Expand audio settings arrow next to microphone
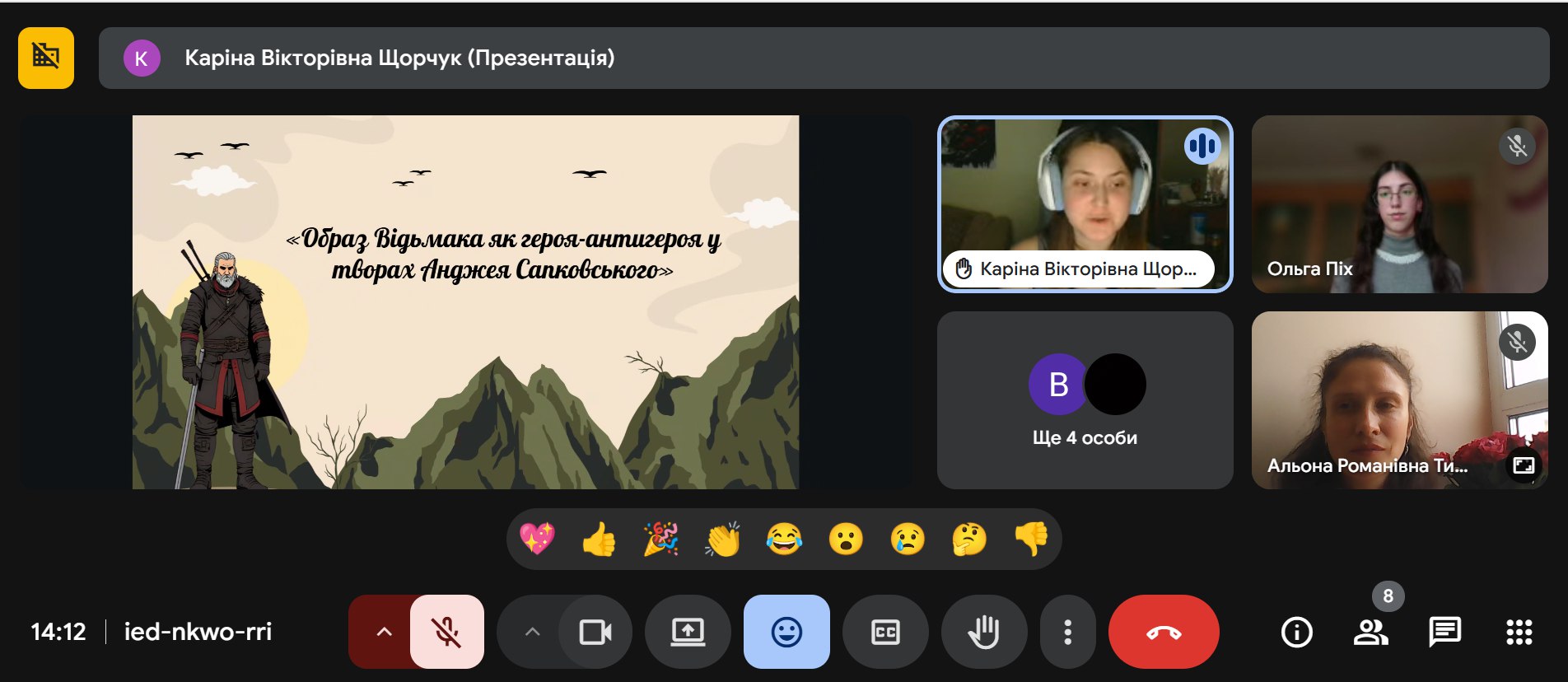 [383, 632]
